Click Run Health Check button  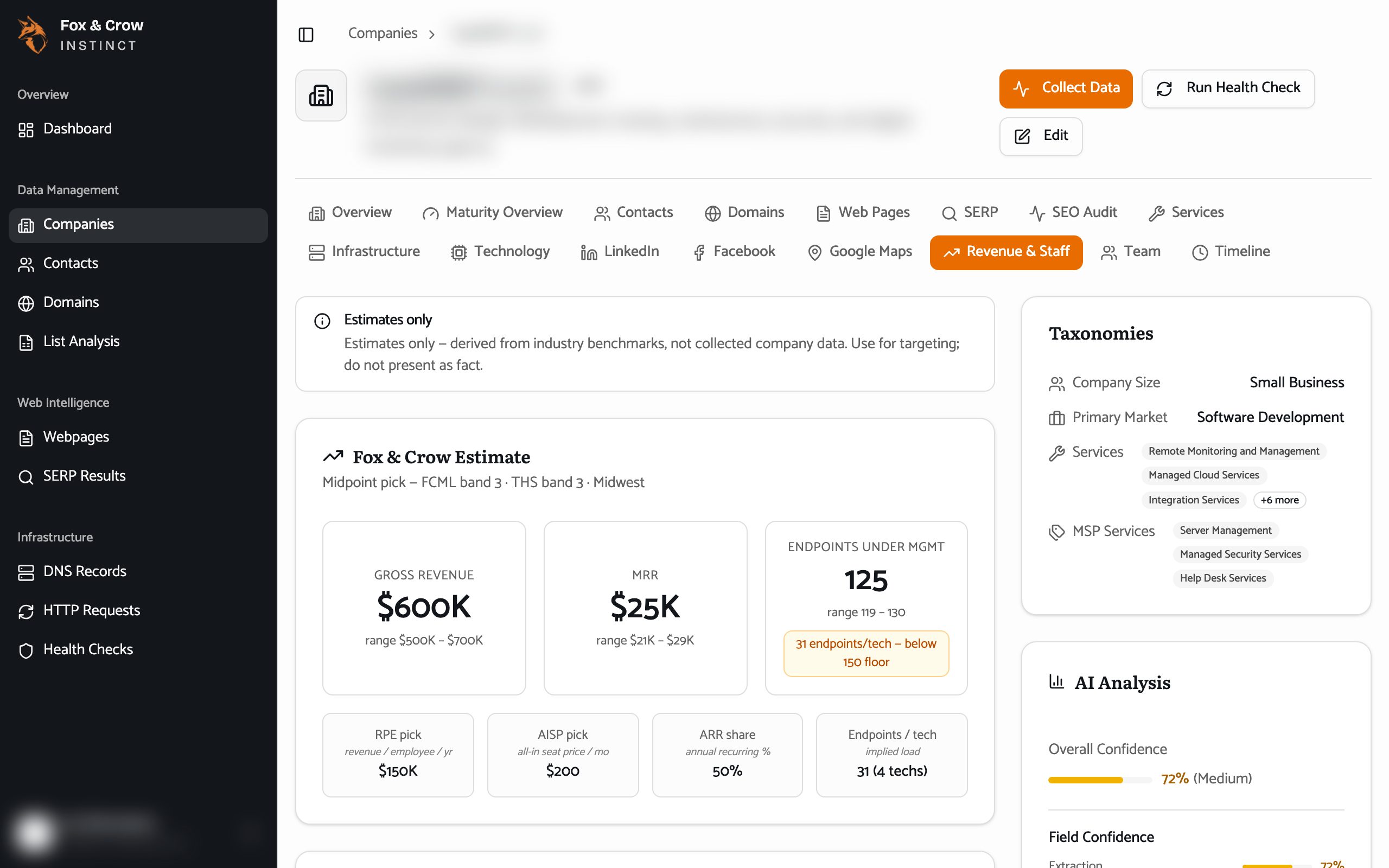[x=1228, y=88]
